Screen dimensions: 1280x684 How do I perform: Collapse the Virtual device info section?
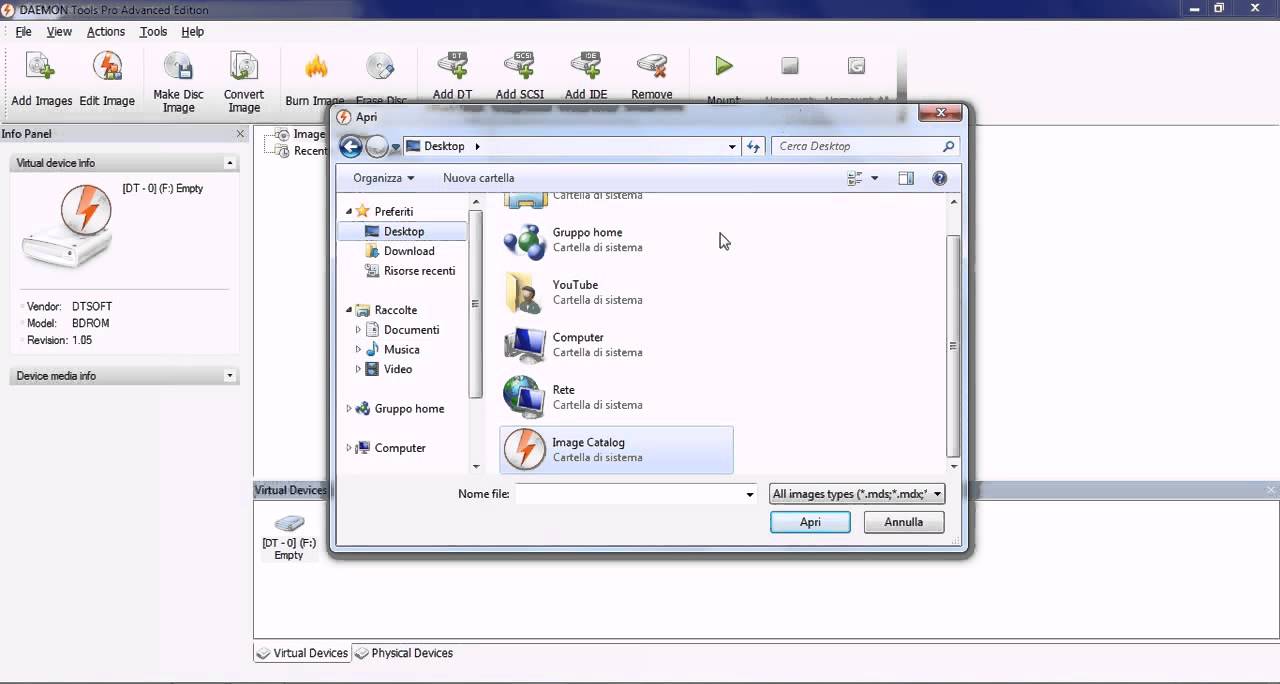[230, 163]
